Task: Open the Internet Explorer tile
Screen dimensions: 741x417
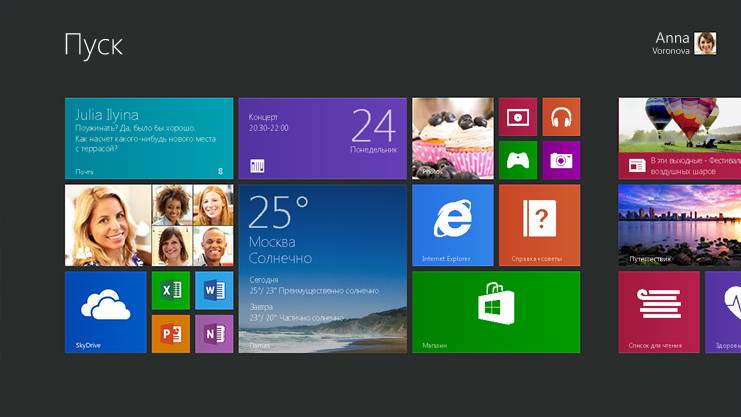Action: pos(452,225)
